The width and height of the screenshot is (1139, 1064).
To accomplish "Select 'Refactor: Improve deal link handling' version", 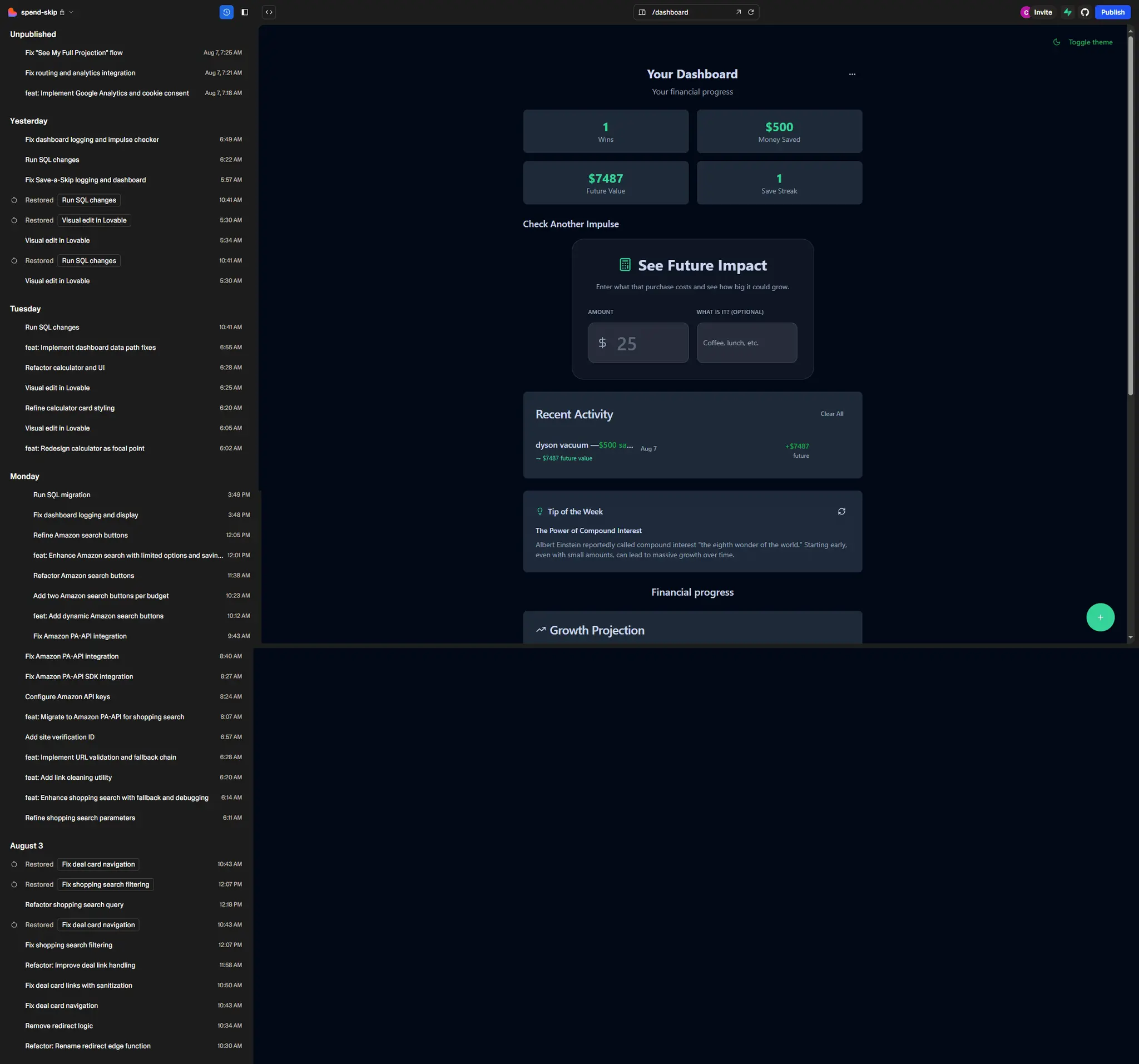I will pos(127,966).
